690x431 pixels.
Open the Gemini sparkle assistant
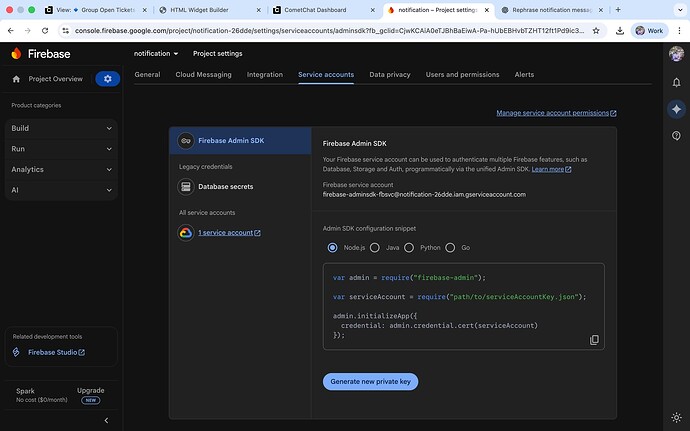tap(676, 109)
